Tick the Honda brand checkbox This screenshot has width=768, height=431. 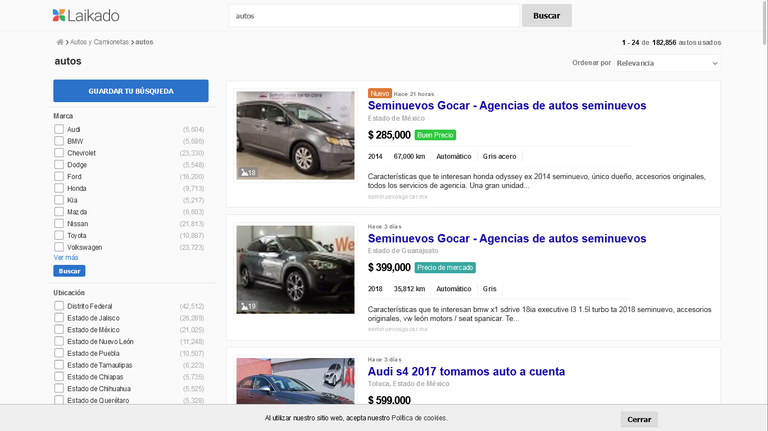tap(59, 188)
